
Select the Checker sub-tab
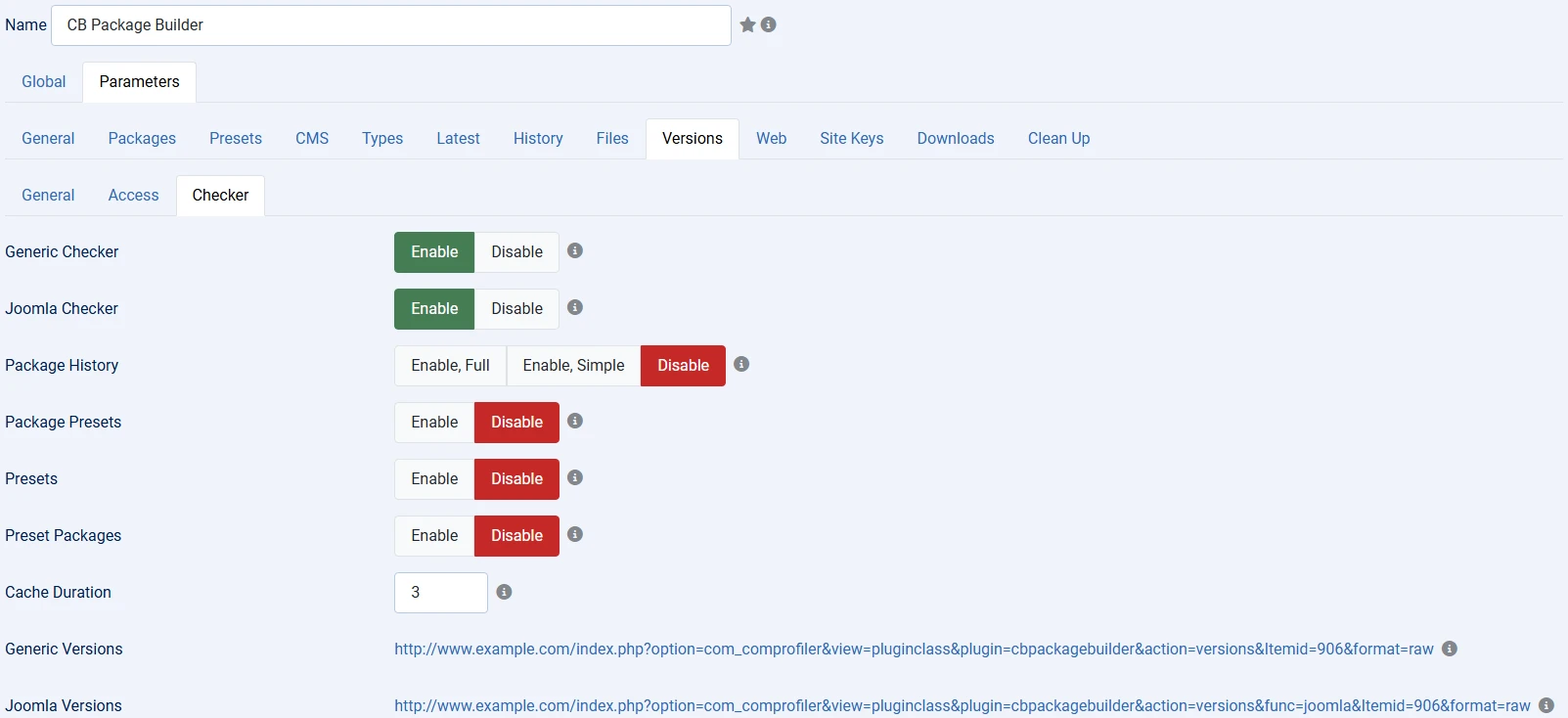coord(220,196)
